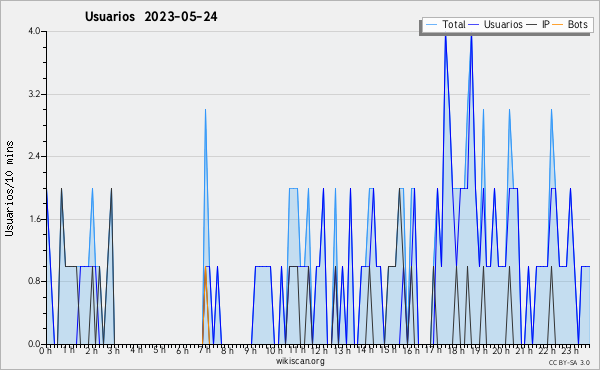This screenshot has height=370, width=600.
Task: Click the chart title 'Usuarios 2023-05-24'
Action: click(151, 17)
